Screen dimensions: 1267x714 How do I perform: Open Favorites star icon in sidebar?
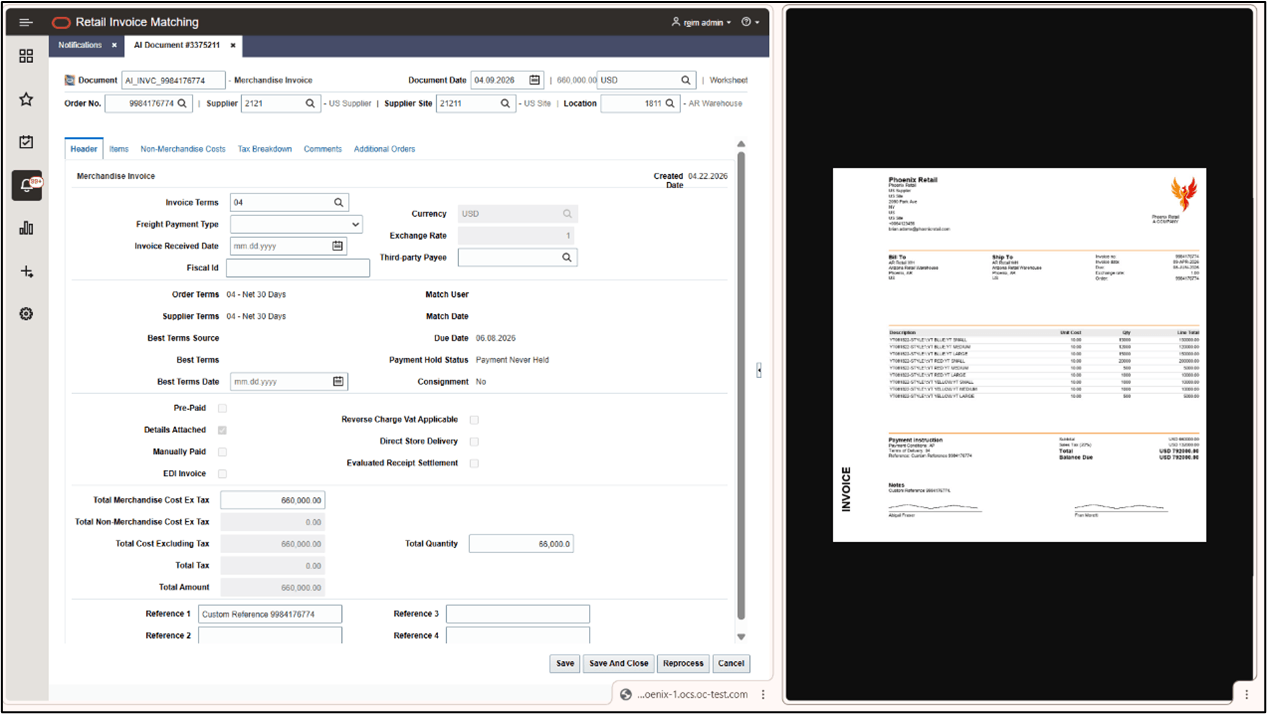pyautogui.click(x=26, y=99)
